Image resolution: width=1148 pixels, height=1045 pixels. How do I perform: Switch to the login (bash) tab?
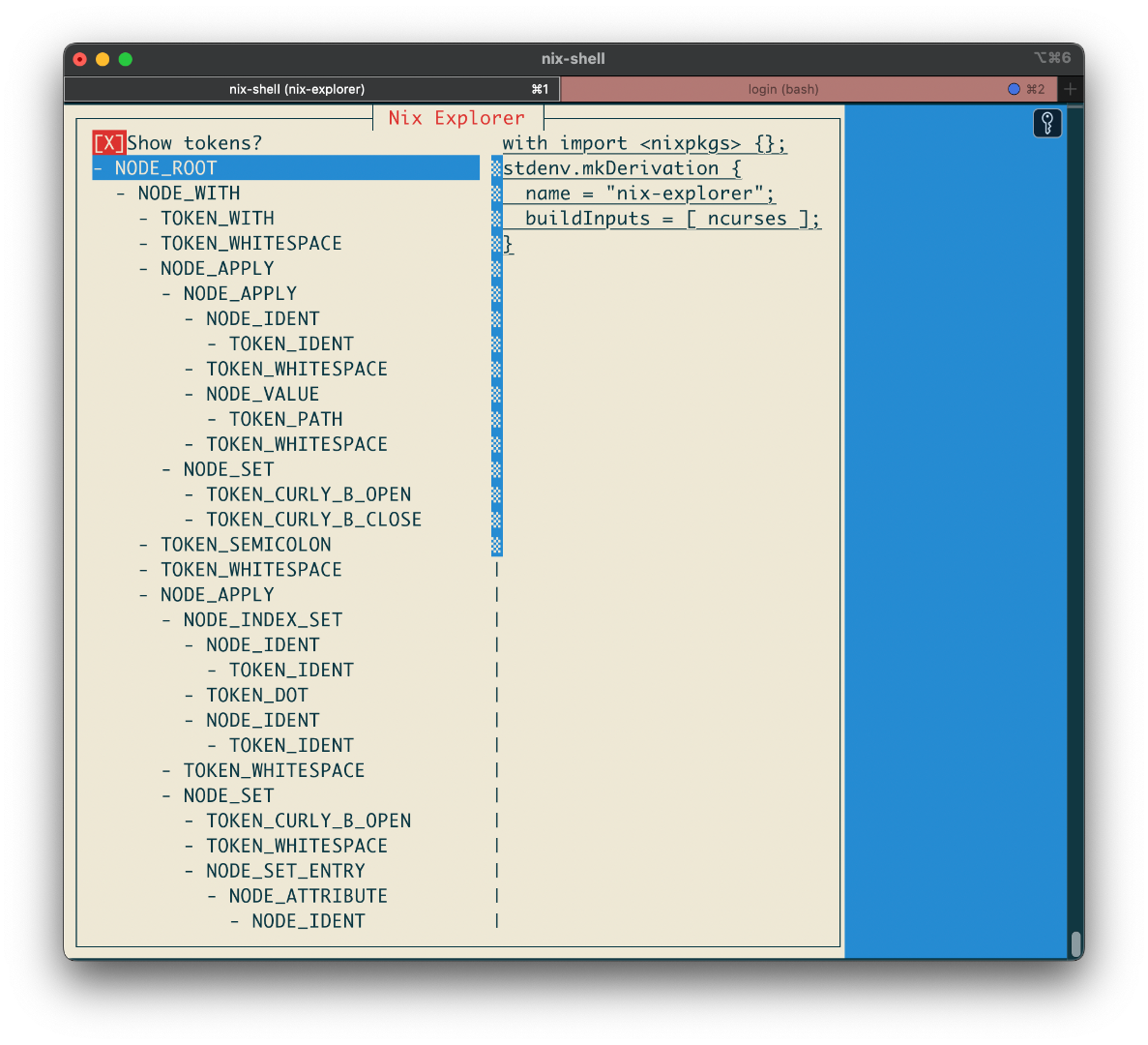782,89
